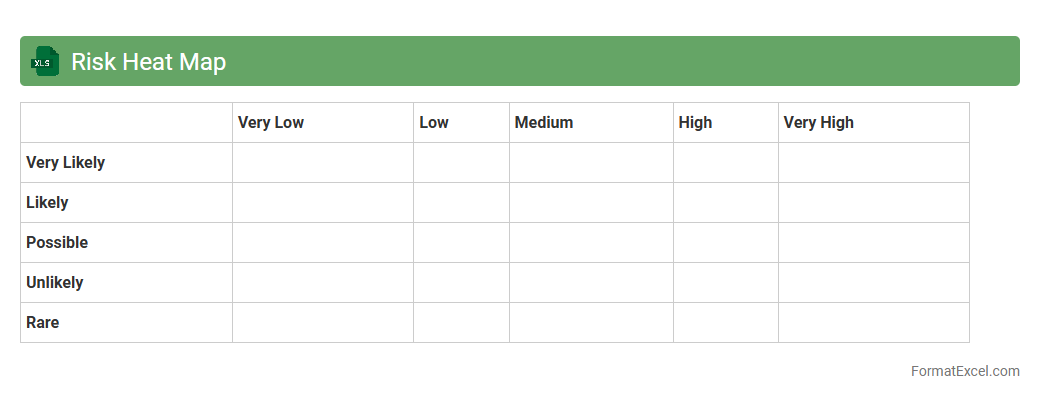
Task: Select the Rare / Very Low cell
Action: [x=322, y=323]
